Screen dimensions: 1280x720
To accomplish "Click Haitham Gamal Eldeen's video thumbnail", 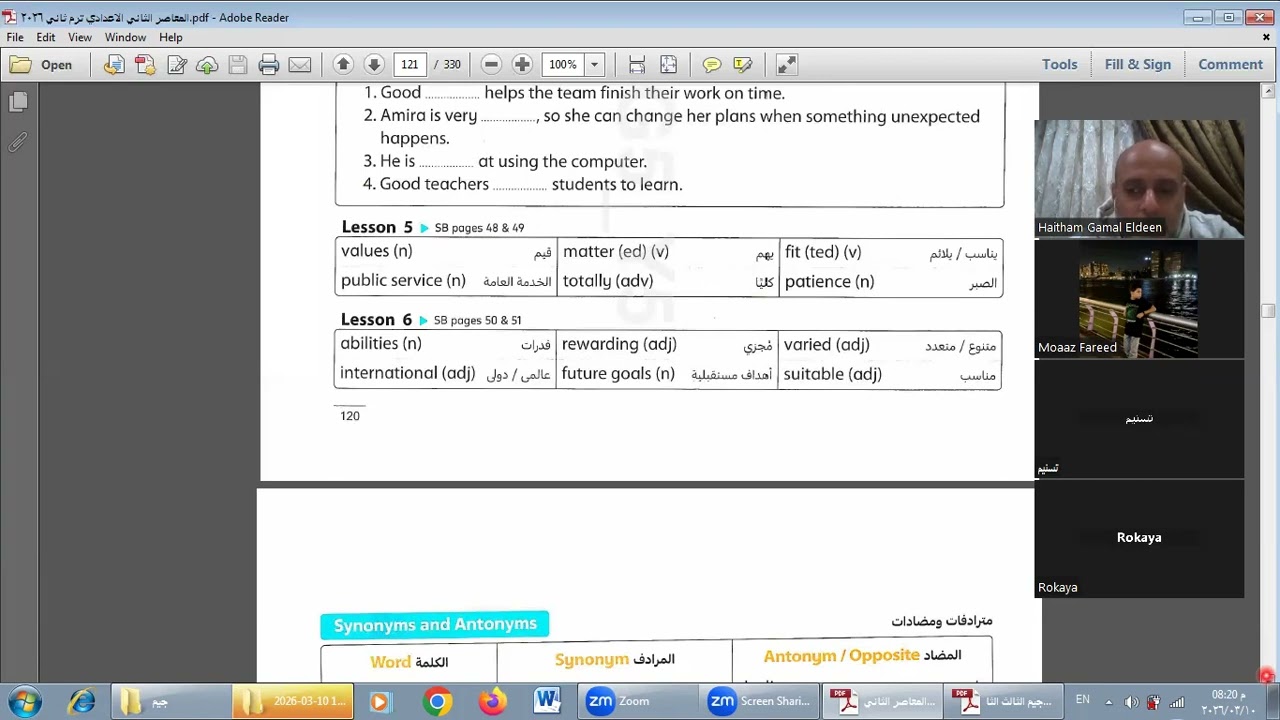I will (x=1139, y=179).
